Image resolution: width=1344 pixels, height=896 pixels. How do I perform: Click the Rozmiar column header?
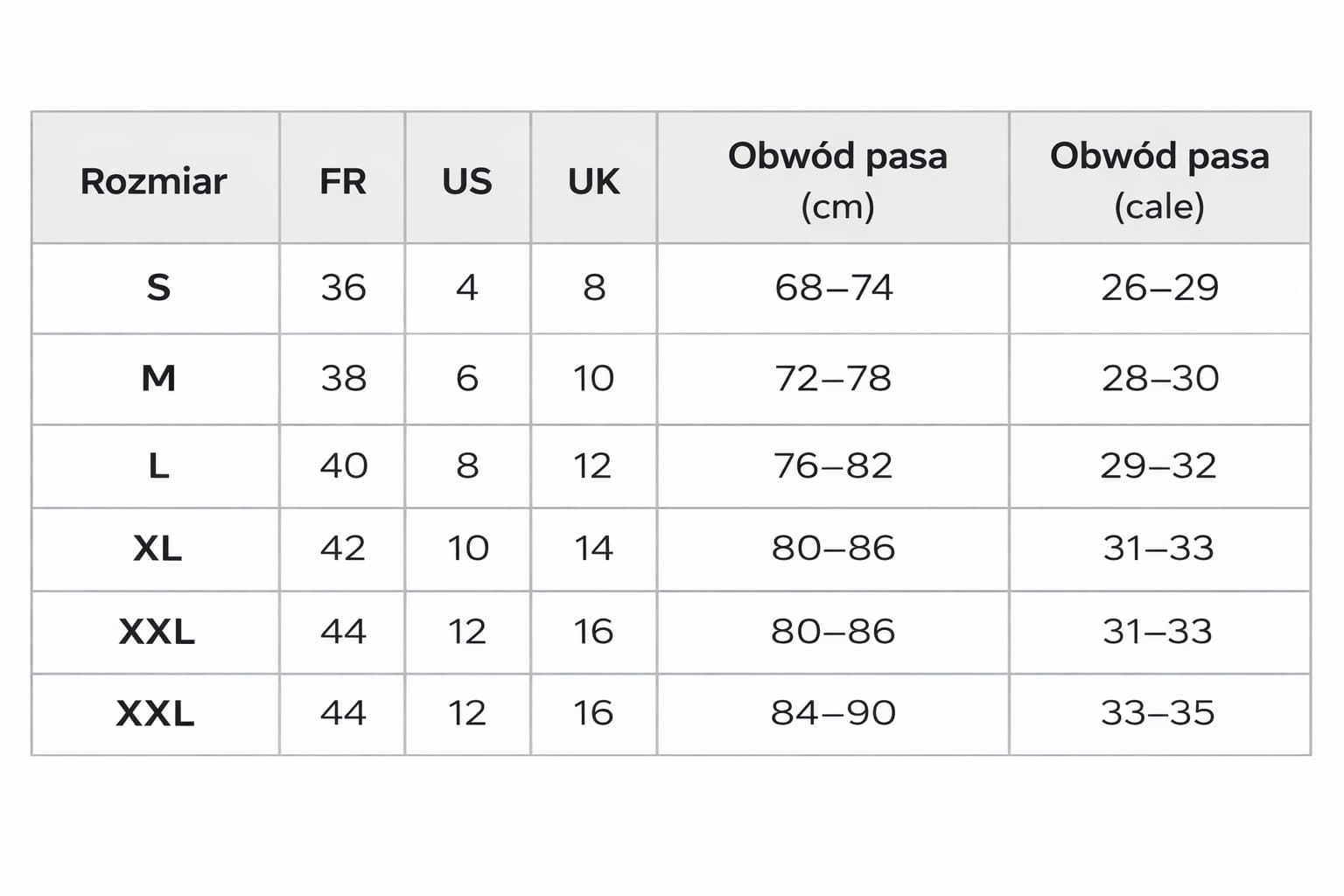click(154, 181)
